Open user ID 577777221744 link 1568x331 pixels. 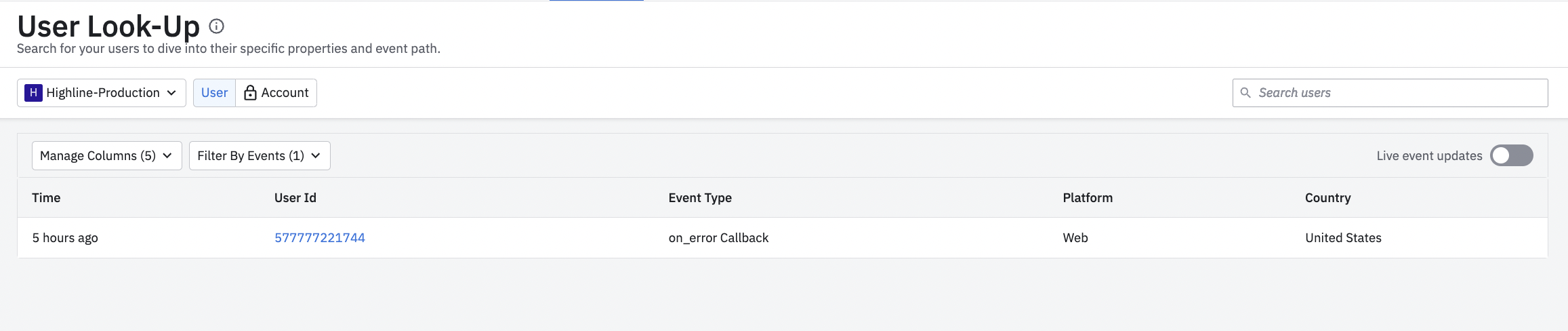pyautogui.click(x=320, y=237)
